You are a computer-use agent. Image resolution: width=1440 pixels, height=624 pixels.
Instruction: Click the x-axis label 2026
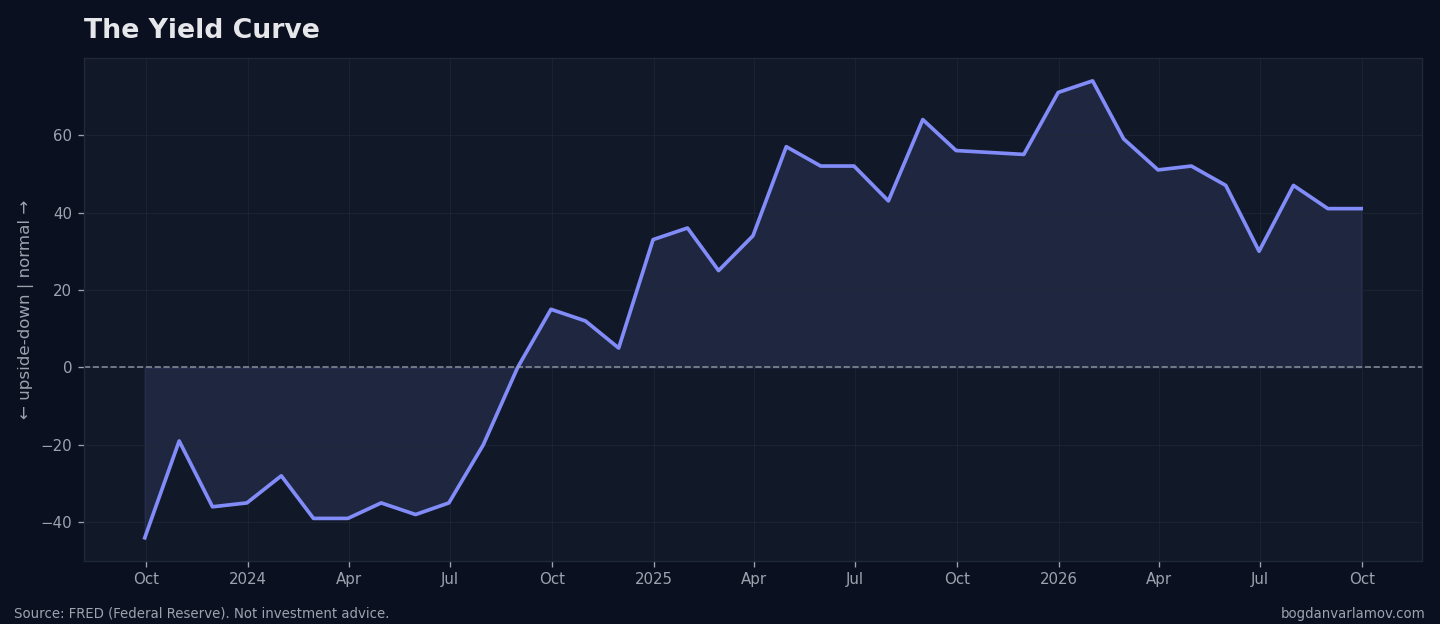tap(1058, 579)
